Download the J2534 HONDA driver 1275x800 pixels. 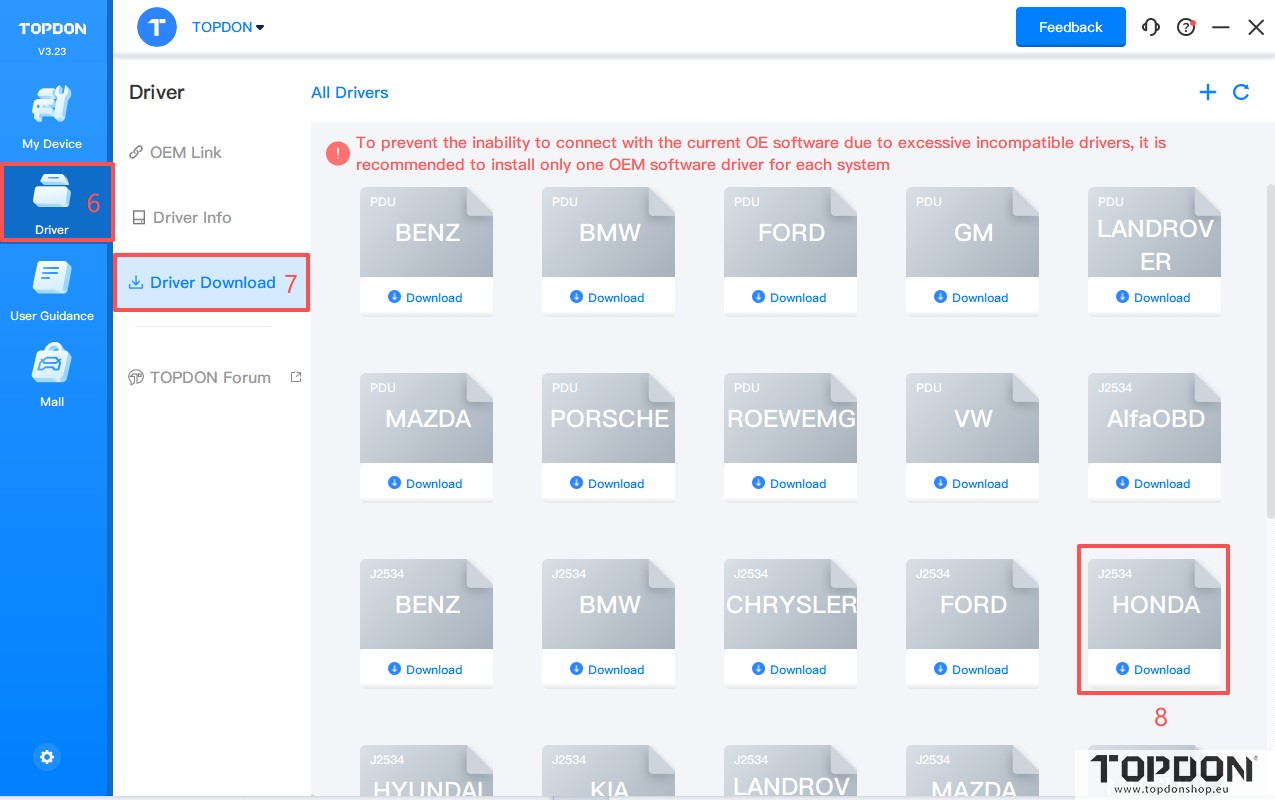pyautogui.click(x=1154, y=670)
